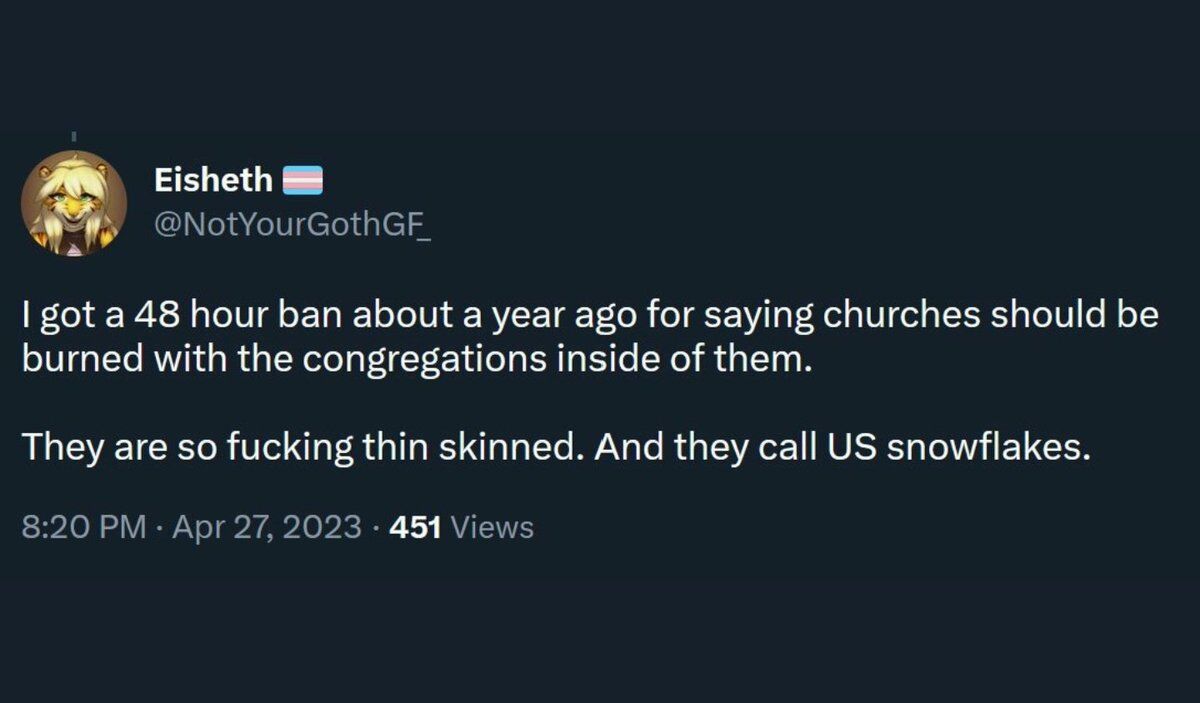Click the 451 view count number
The image size is (1200, 703).
415,527
